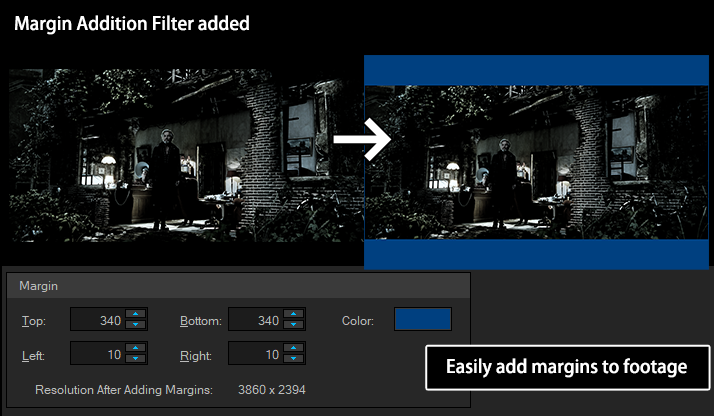Viewport: 714px width, 416px height.
Task: Increase the Top margin value
Action: [x=136, y=314]
